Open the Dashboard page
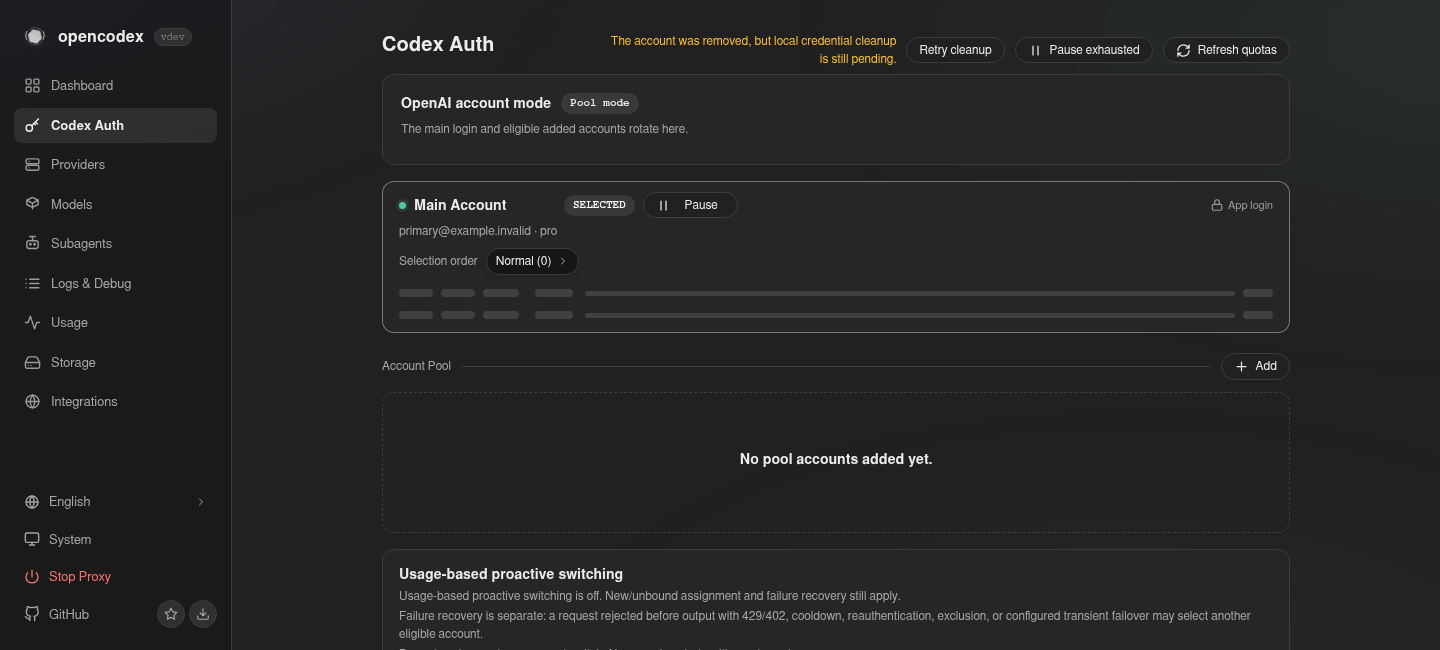Viewport: 1440px width, 650px height. pos(115,85)
